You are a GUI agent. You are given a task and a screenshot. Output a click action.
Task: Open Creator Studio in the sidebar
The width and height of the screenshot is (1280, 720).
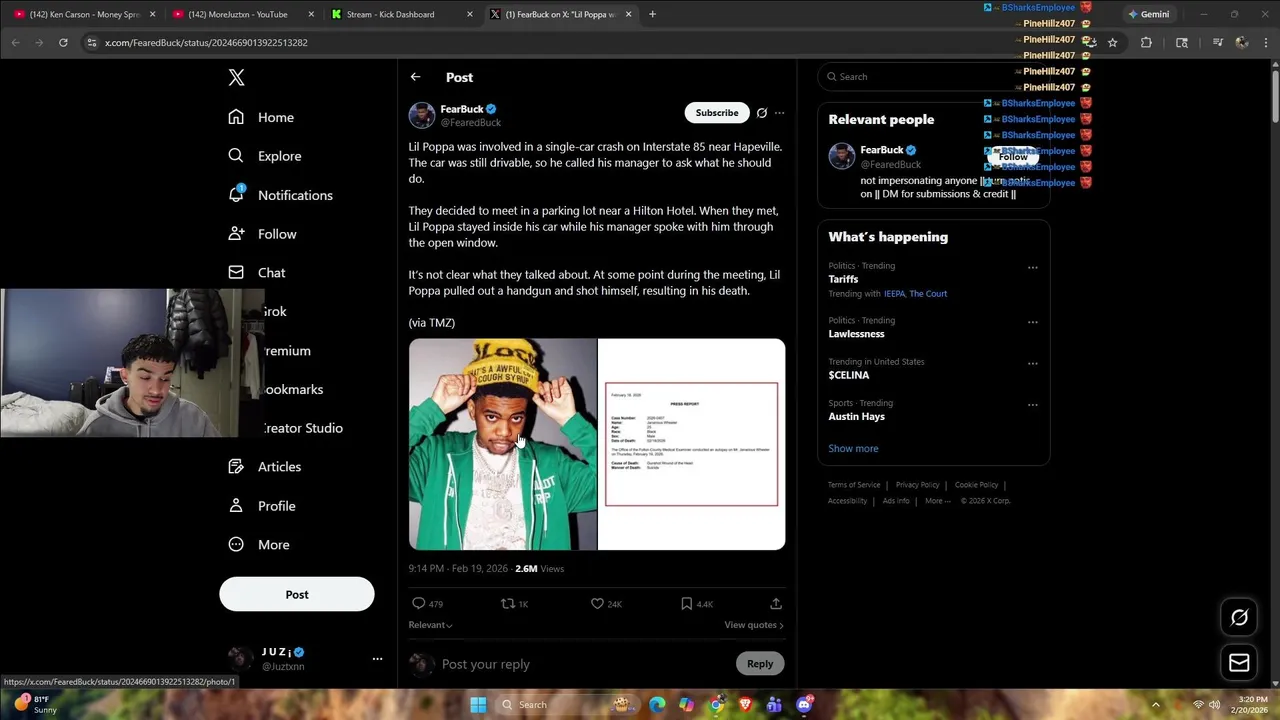(302, 428)
